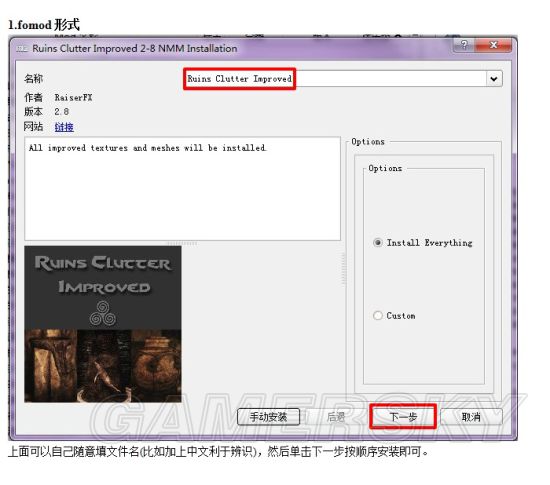Image resolution: width=550 pixels, height=485 pixels.
Task: Close the NMM Installation dialog
Action: (x=493, y=45)
